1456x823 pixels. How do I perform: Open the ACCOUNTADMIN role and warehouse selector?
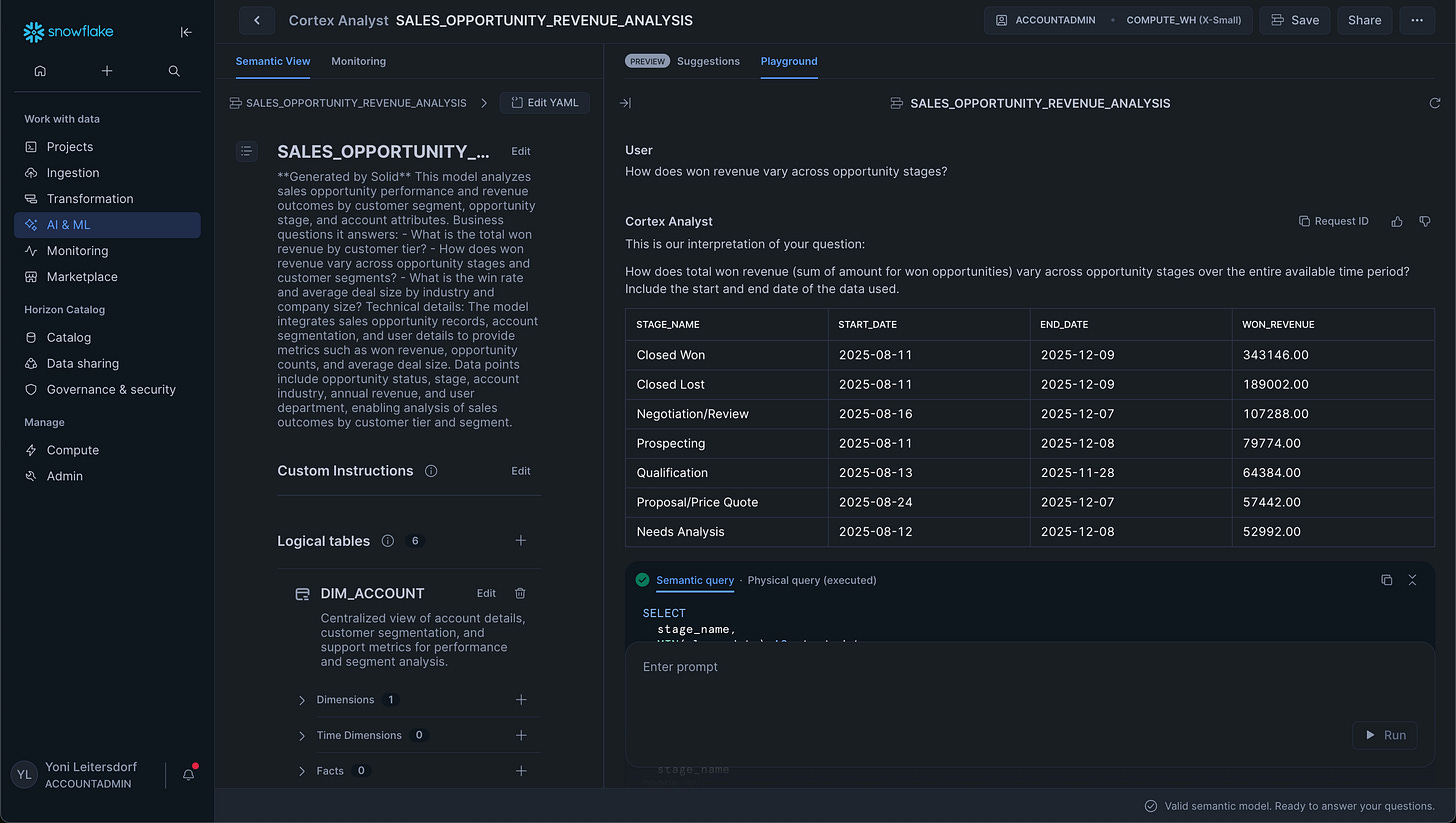point(1118,20)
